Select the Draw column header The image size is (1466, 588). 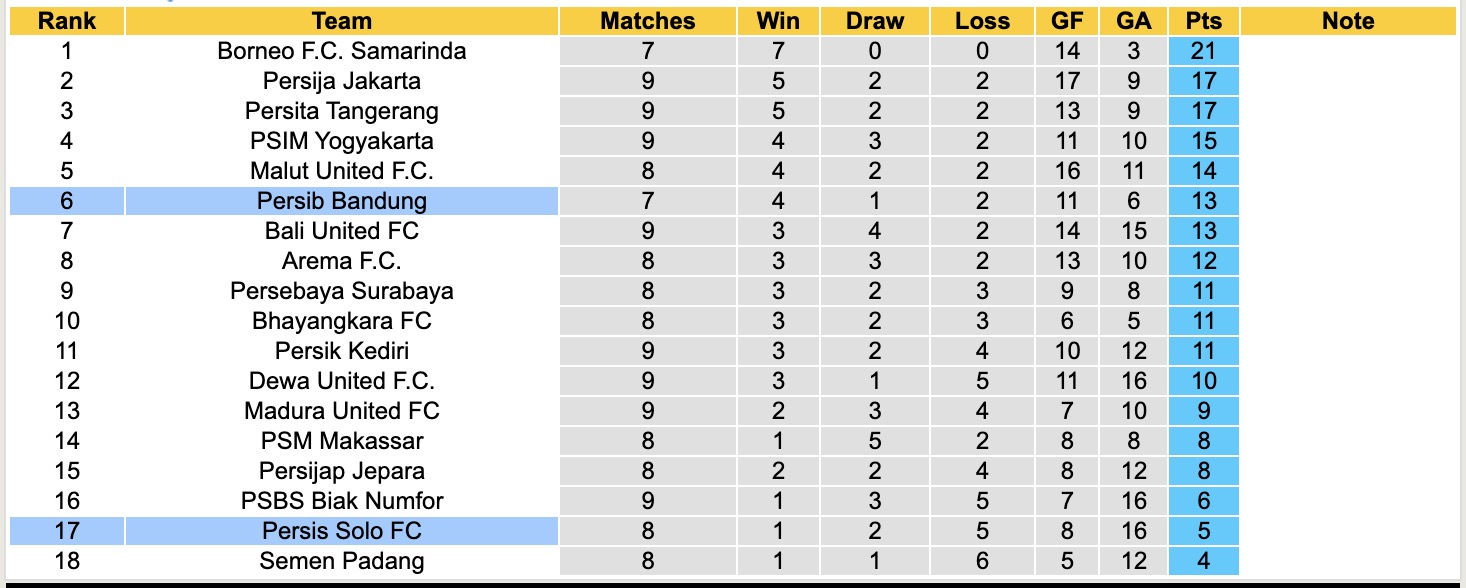coord(874,21)
